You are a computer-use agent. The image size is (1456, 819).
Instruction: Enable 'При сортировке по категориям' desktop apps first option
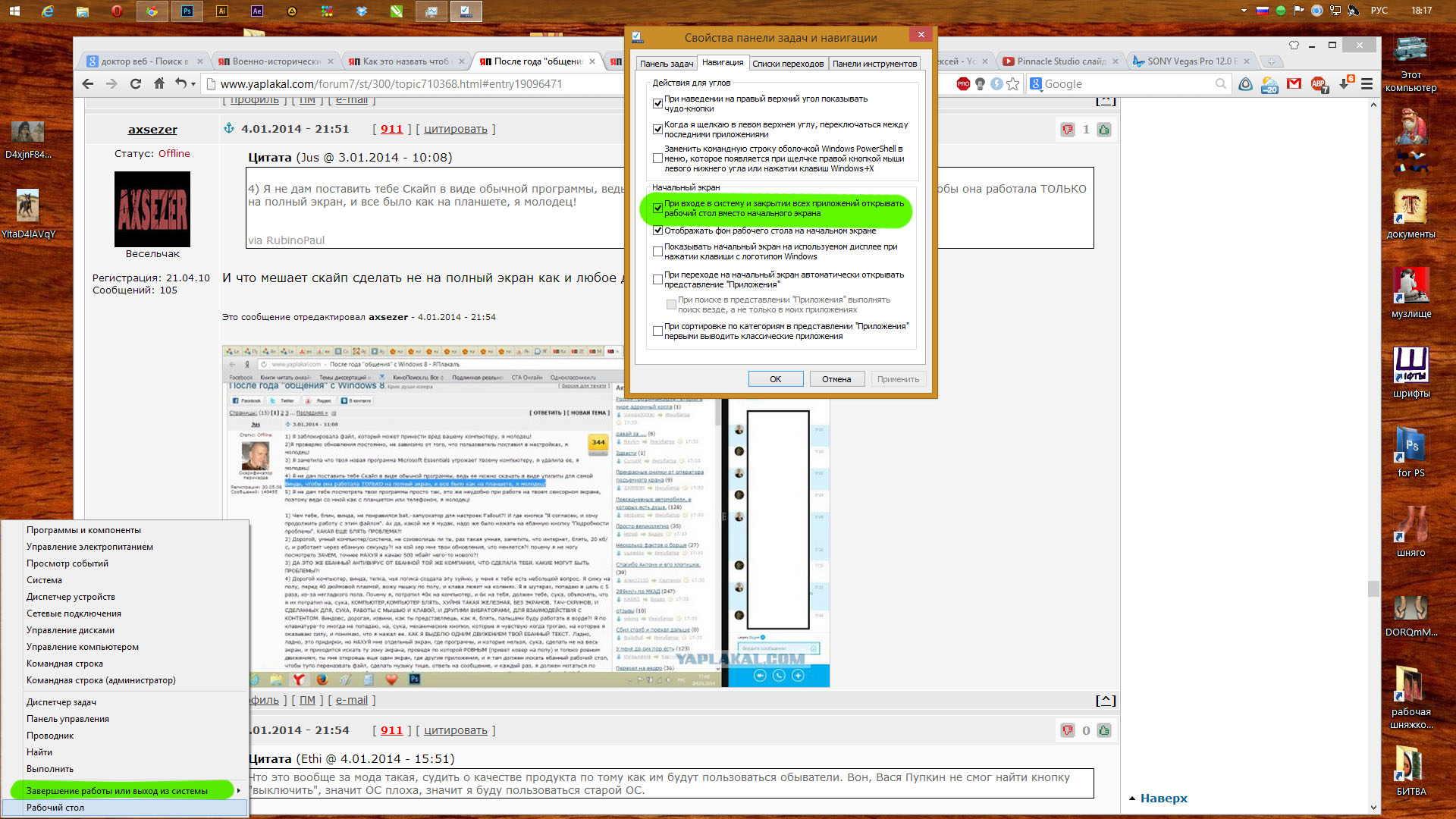657,331
